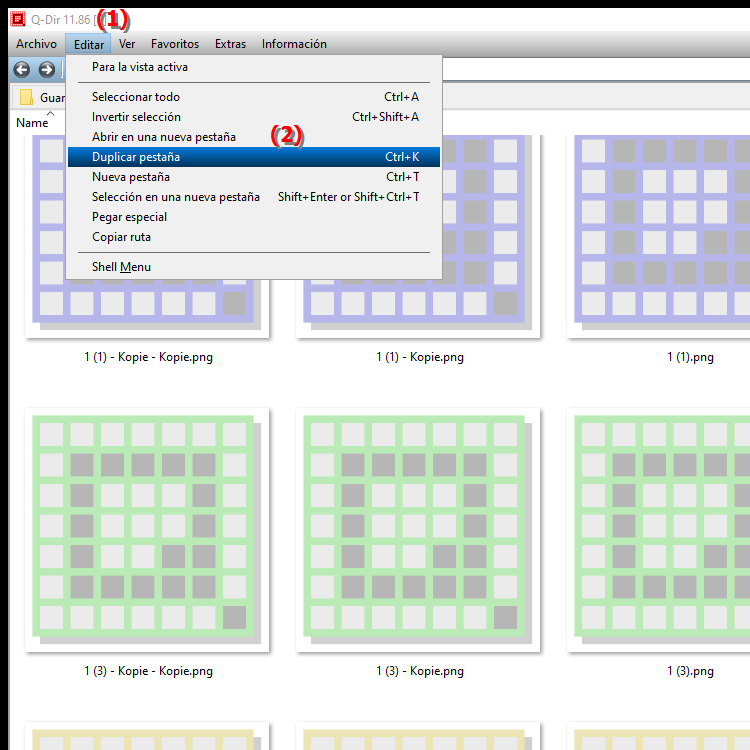This screenshot has width=750, height=750.
Task: Click file name 1 (1) - Kopie - Kopie.png
Action: 148,357
